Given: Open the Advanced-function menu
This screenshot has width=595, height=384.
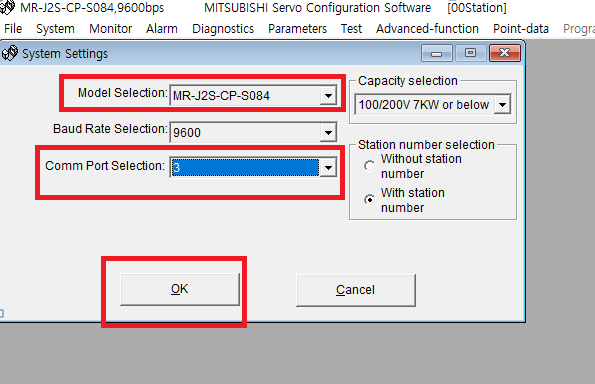Looking at the screenshot, I should point(427,28).
